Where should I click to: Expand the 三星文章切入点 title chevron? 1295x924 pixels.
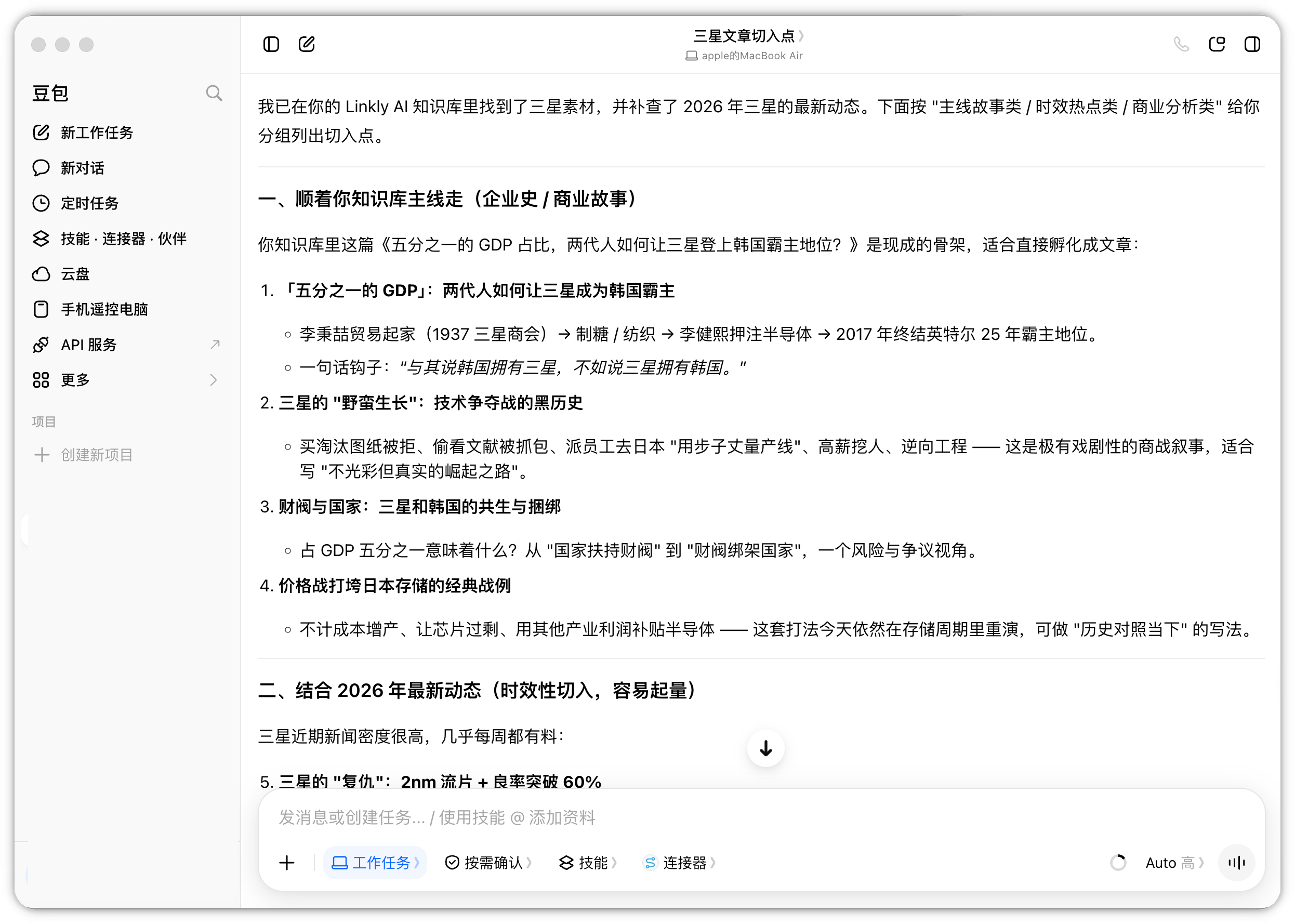tap(801, 36)
